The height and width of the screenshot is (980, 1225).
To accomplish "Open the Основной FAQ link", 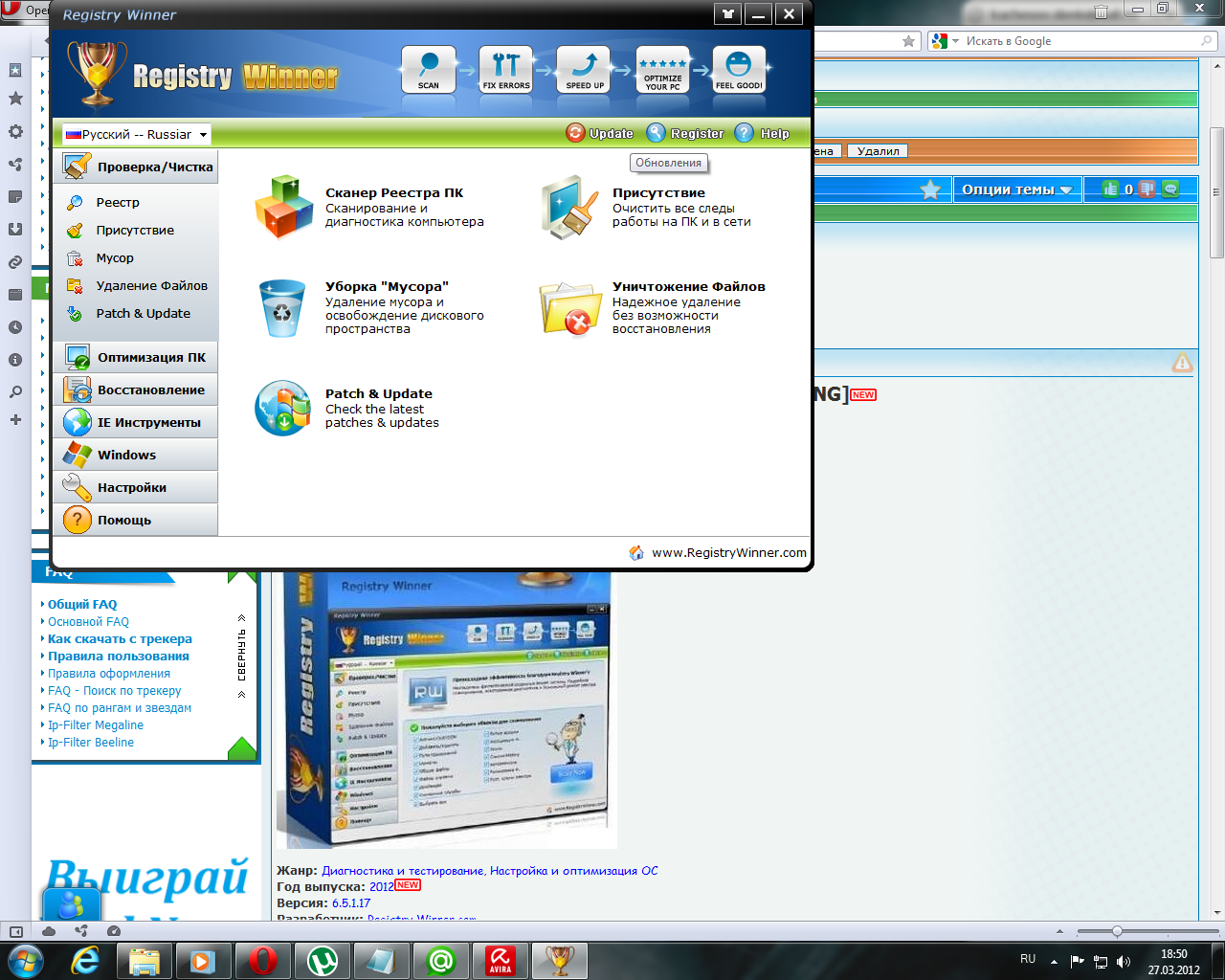I will click(88, 622).
